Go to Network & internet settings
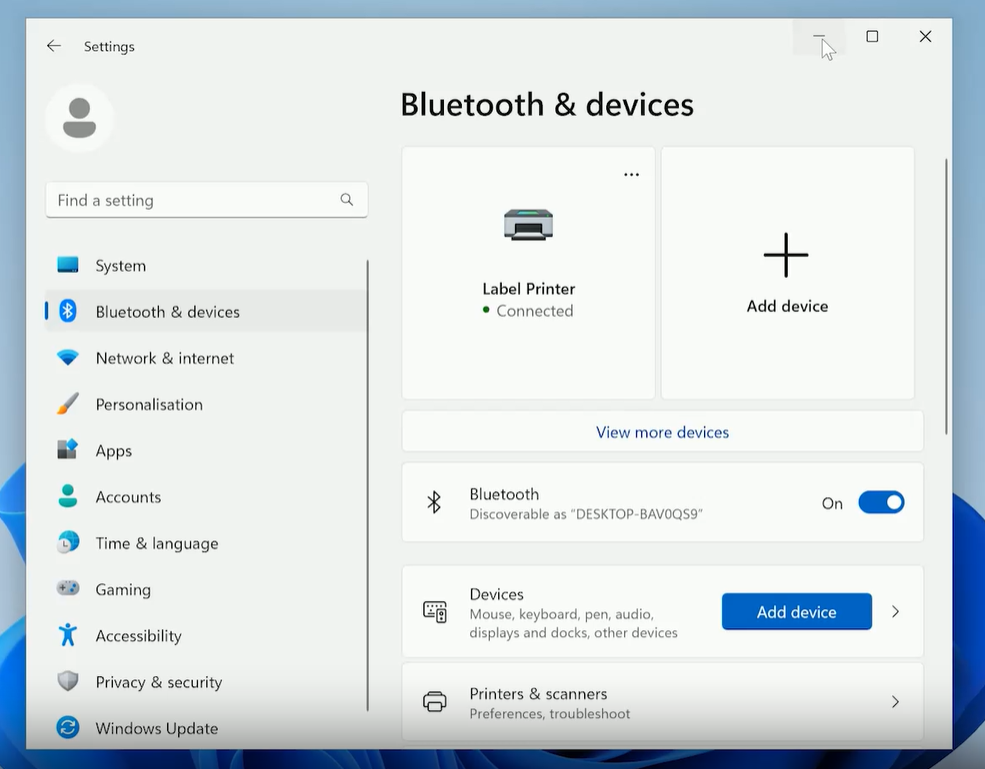The height and width of the screenshot is (769, 985). (x=164, y=358)
